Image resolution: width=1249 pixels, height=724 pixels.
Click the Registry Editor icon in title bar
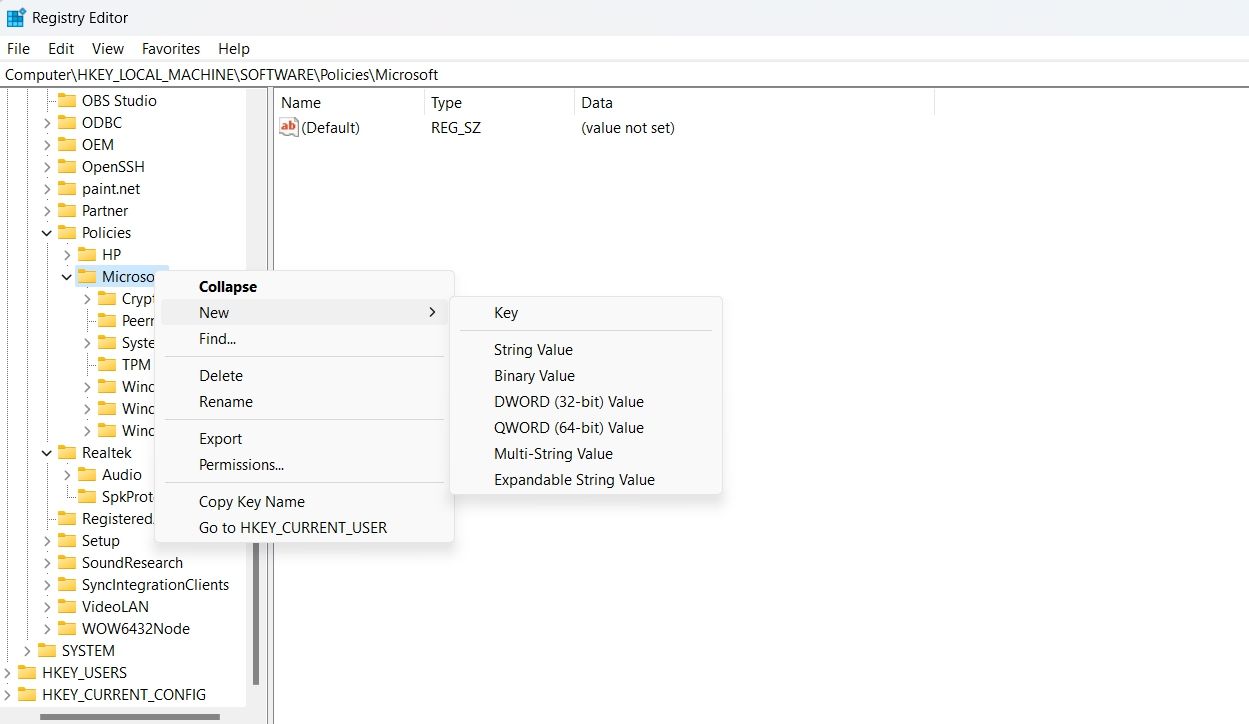(x=16, y=17)
